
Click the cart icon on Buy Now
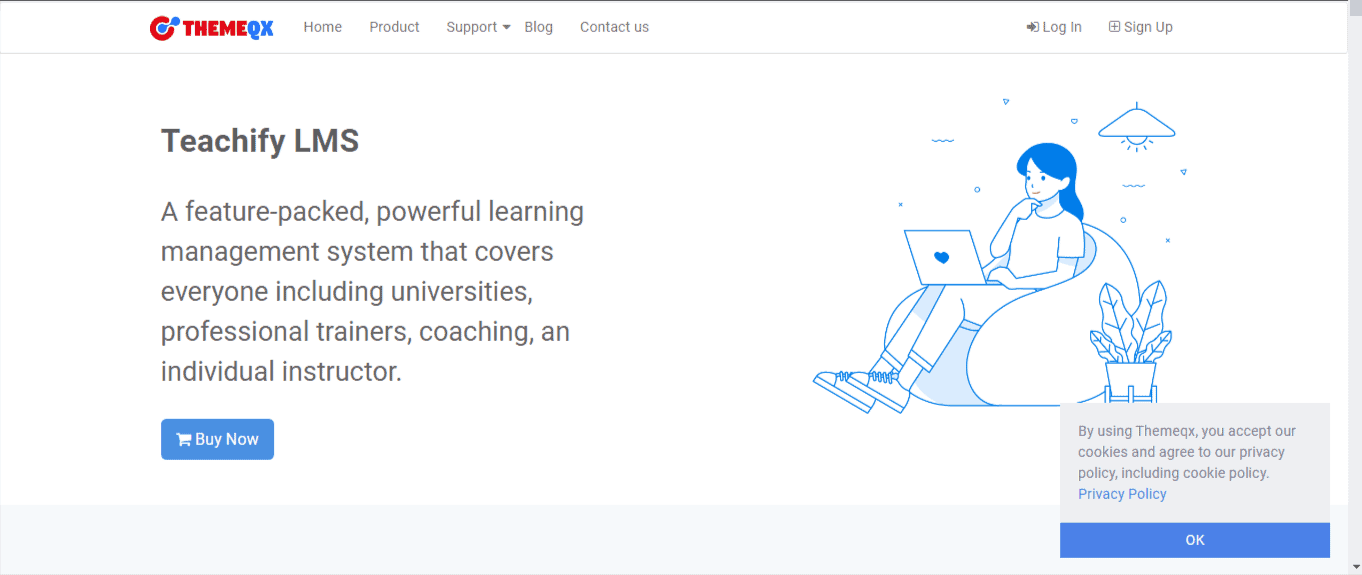[184, 439]
